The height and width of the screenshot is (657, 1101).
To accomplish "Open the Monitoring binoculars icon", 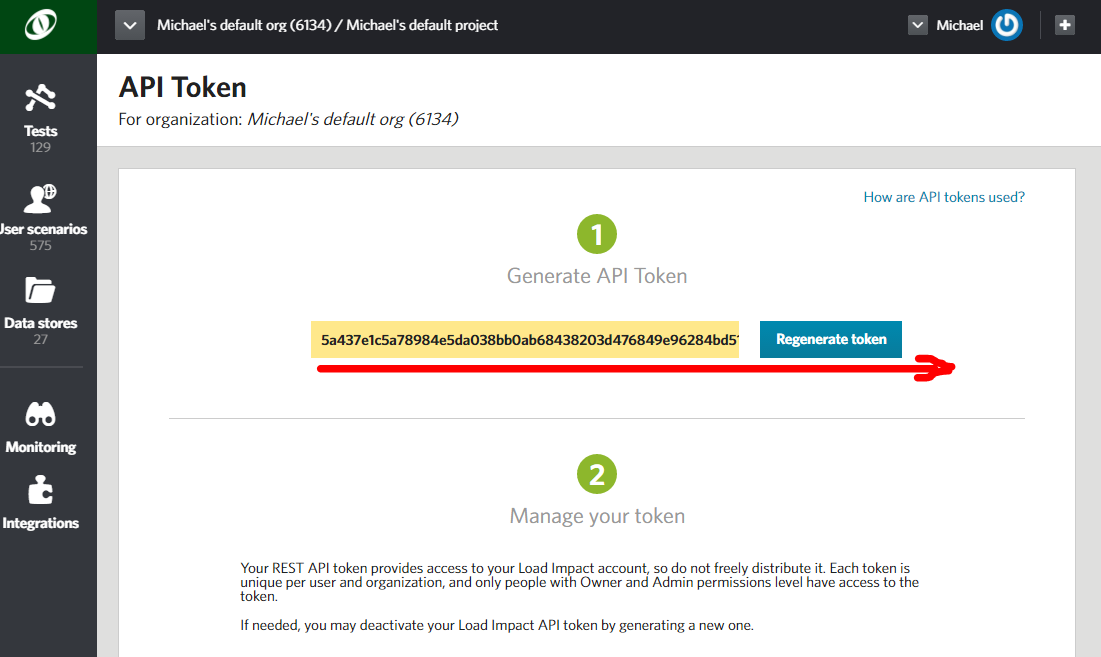I will [40, 414].
